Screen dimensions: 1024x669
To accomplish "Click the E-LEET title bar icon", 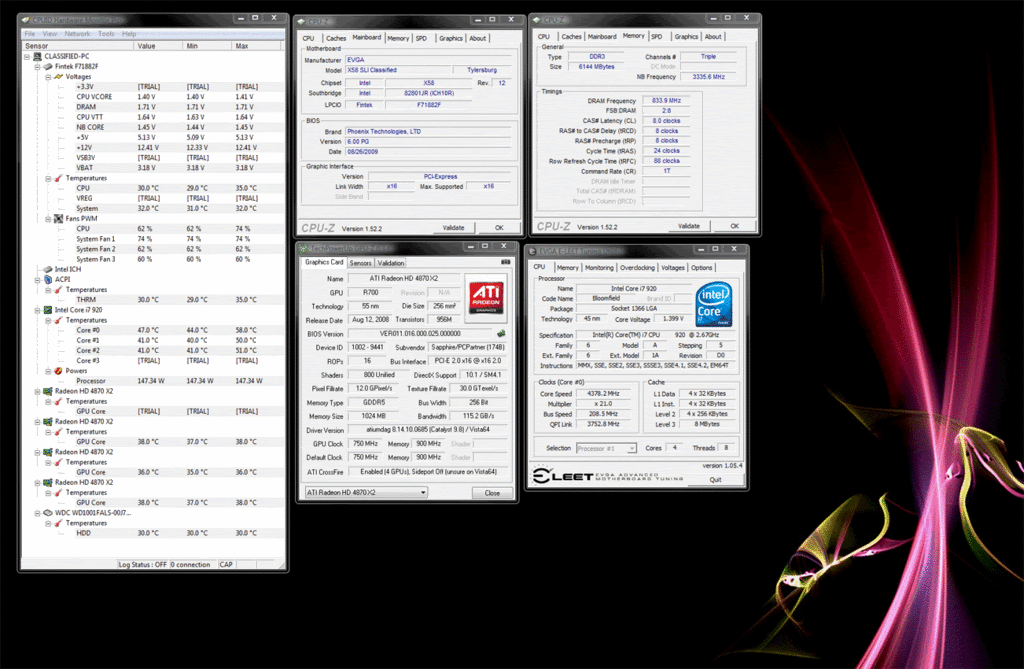I will [x=532, y=251].
